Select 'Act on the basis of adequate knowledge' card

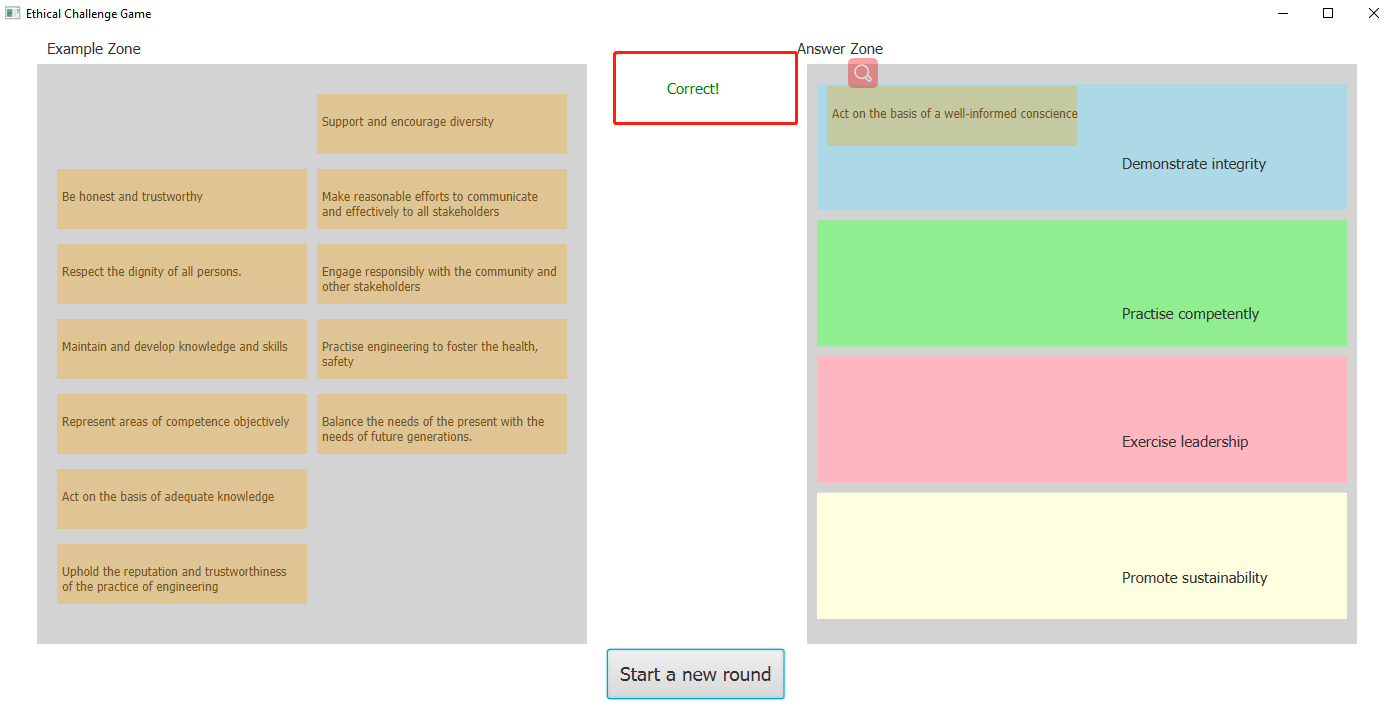(181, 498)
